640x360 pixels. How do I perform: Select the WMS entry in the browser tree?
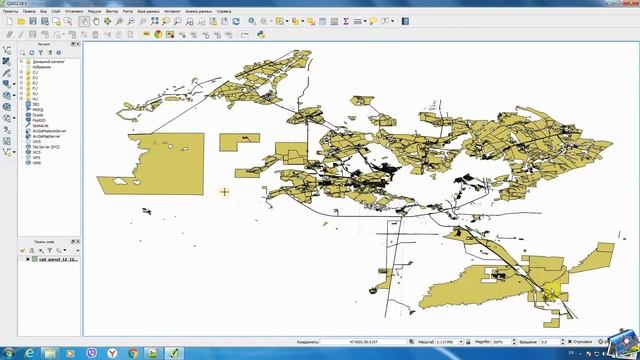click(x=37, y=163)
